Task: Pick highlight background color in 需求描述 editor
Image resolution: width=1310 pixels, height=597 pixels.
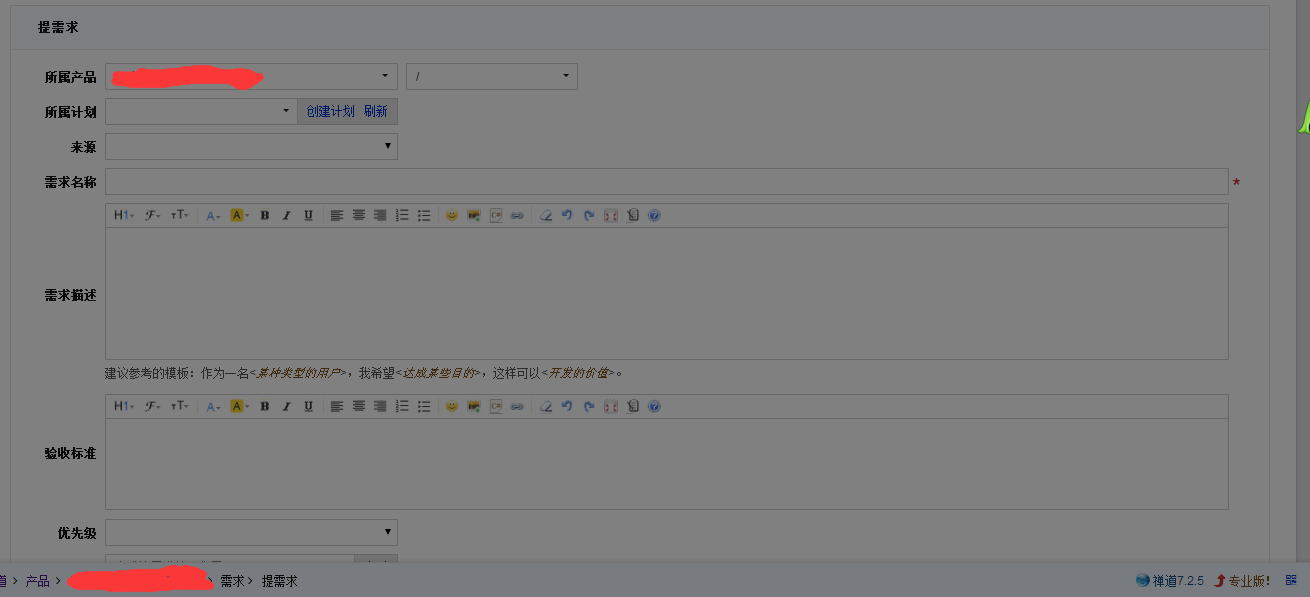Action: coord(239,215)
